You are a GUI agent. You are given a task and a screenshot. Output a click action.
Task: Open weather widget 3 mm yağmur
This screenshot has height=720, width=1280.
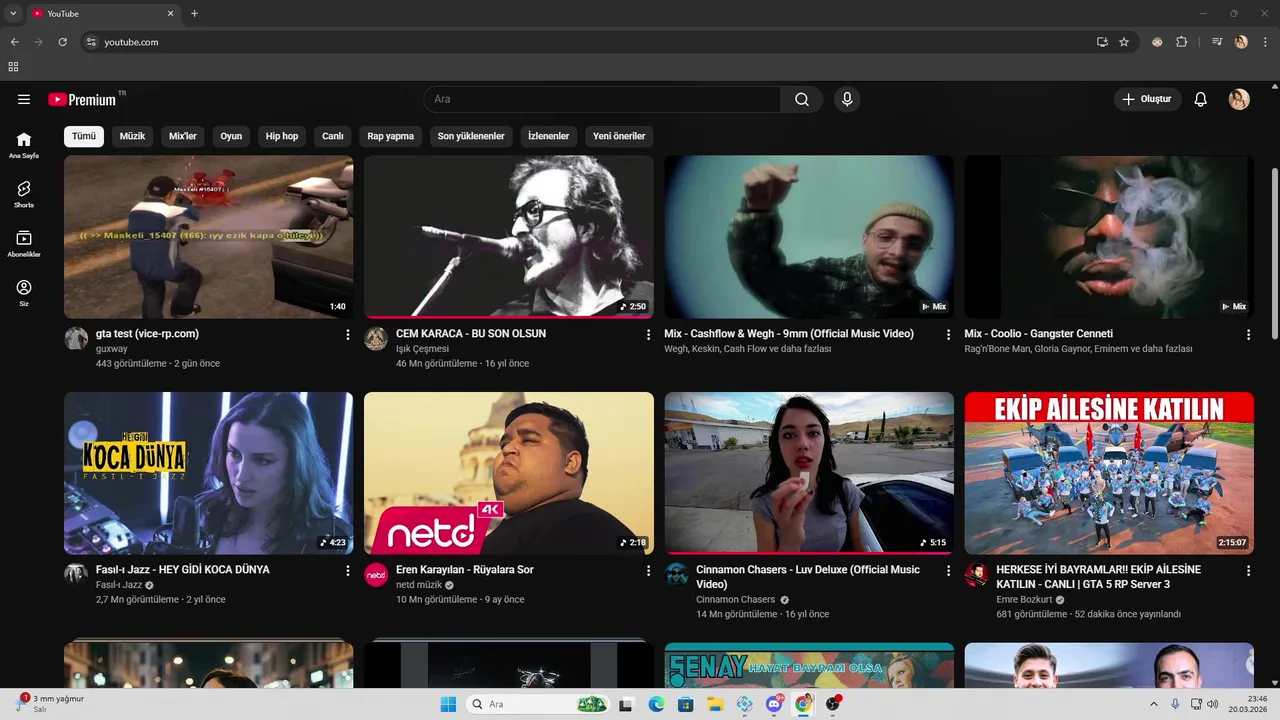50,703
